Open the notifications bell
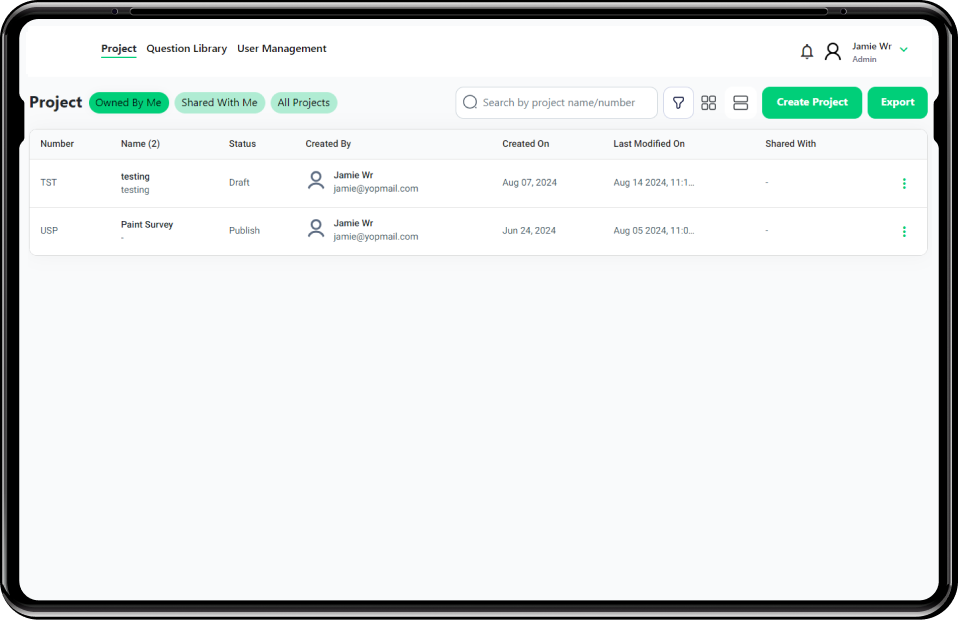Image resolution: width=958 pixels, height=620 pixels. click(807, 52)
